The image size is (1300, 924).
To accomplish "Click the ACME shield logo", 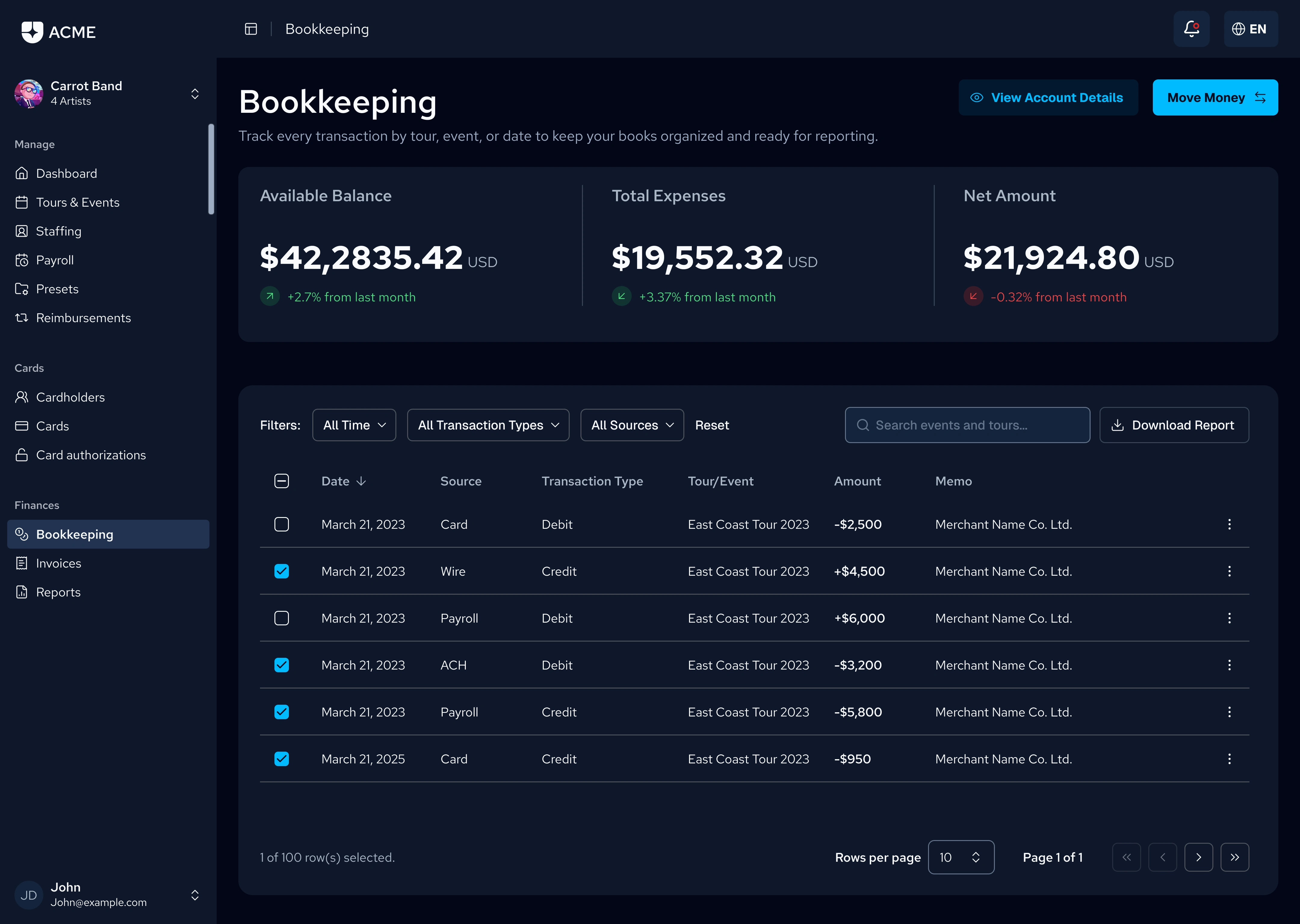I will (32, 32).
